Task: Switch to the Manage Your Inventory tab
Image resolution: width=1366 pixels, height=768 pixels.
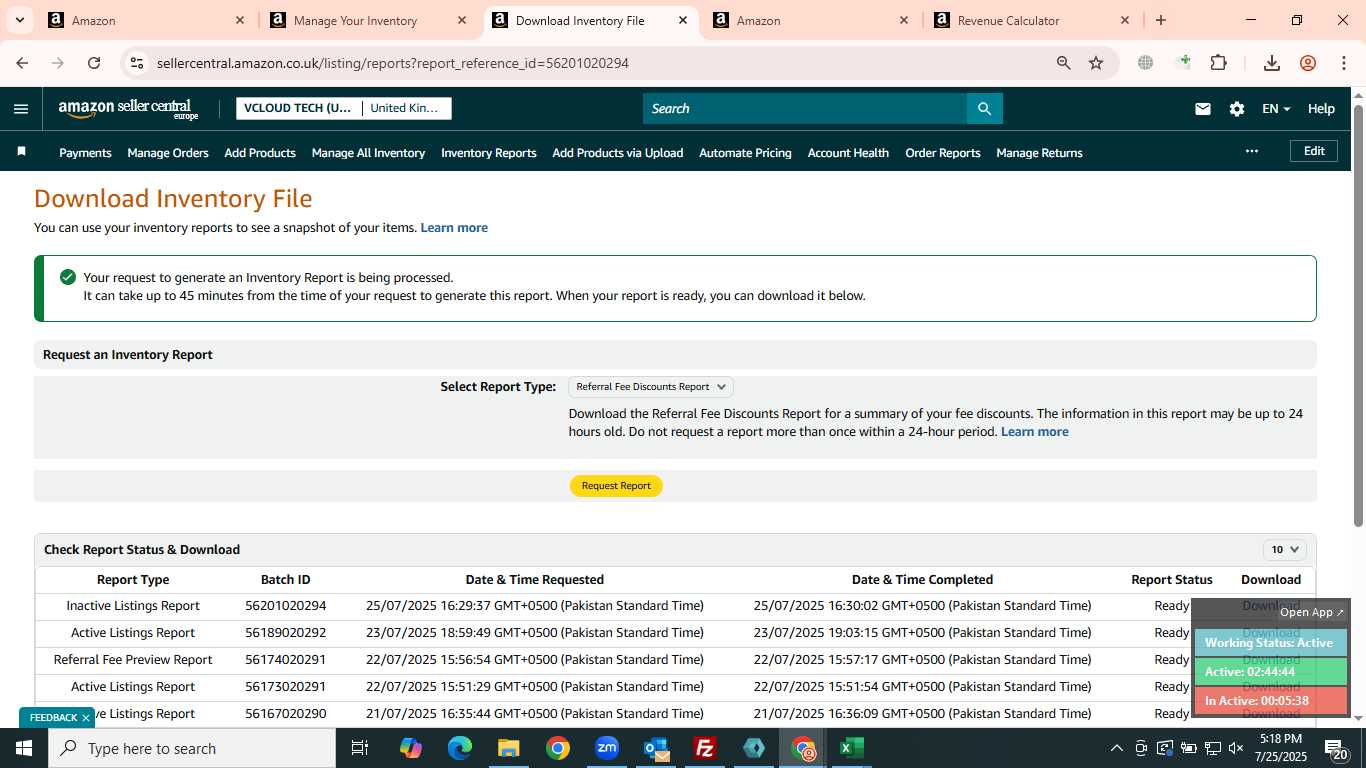Action: [370, 20]
